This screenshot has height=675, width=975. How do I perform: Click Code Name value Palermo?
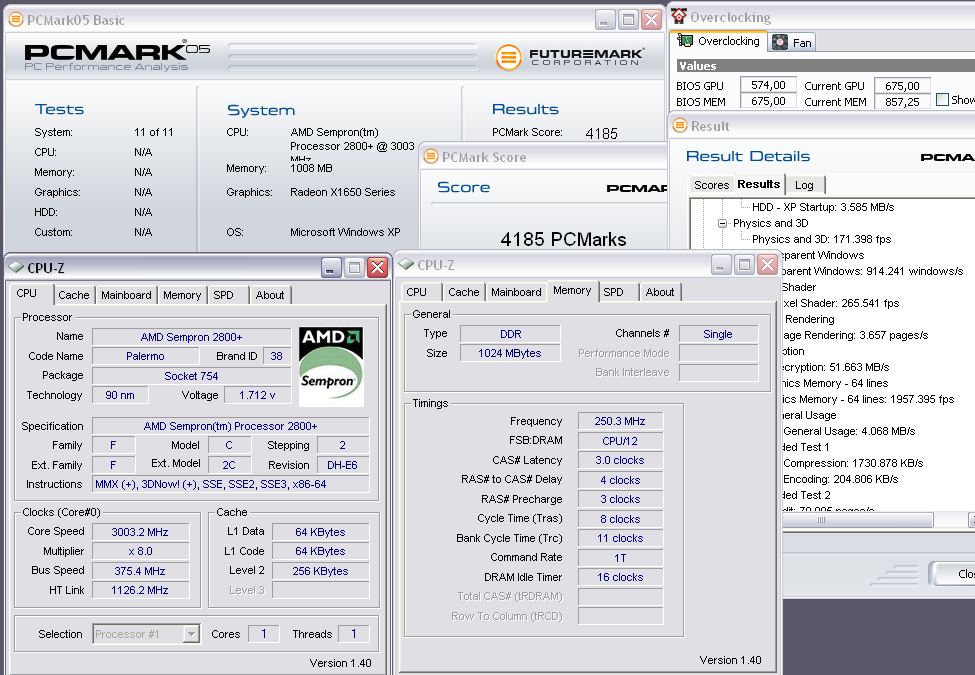(x=146, y=356)
